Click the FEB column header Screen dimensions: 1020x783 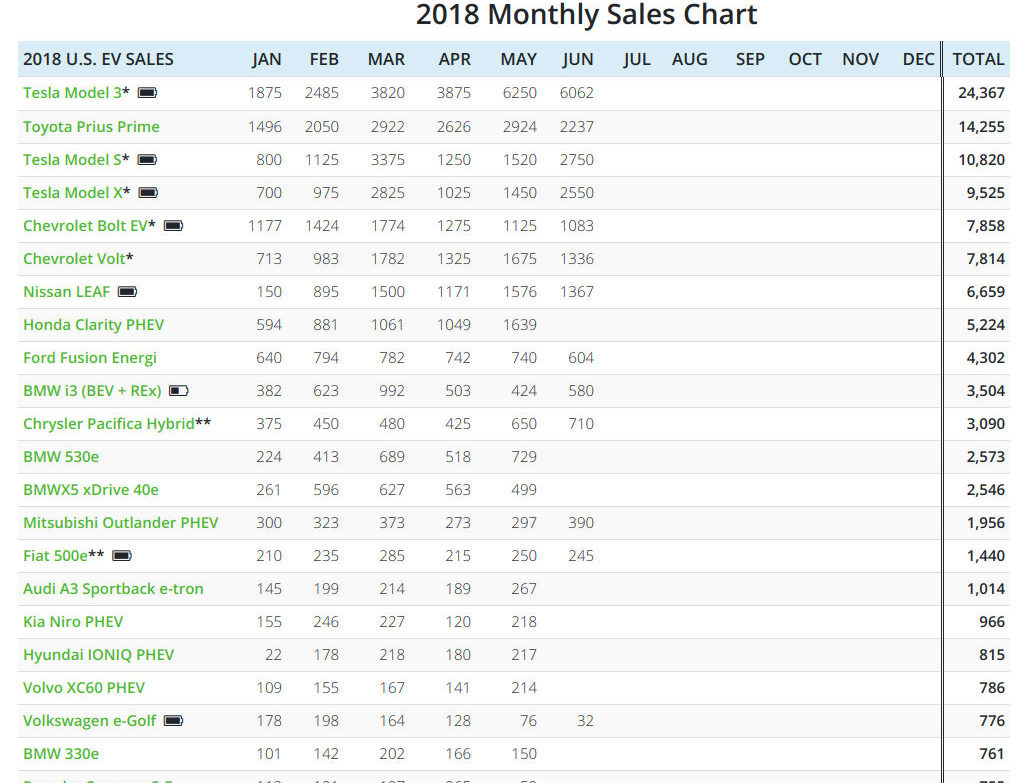(x=324, y=59)
